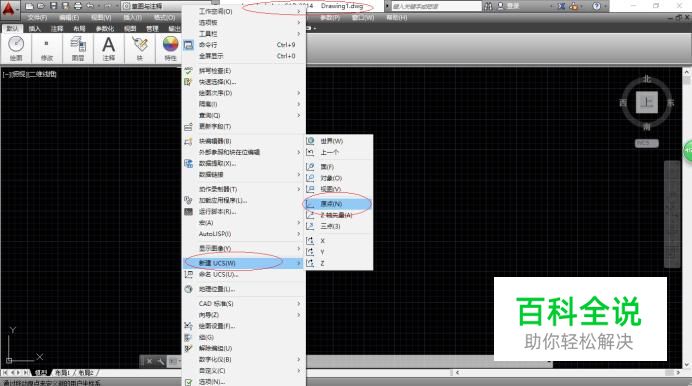The height and width of the screenshot is (386, 692).
Task: Choose 对象(O) in UCS submenu
Action: (339, 178)
